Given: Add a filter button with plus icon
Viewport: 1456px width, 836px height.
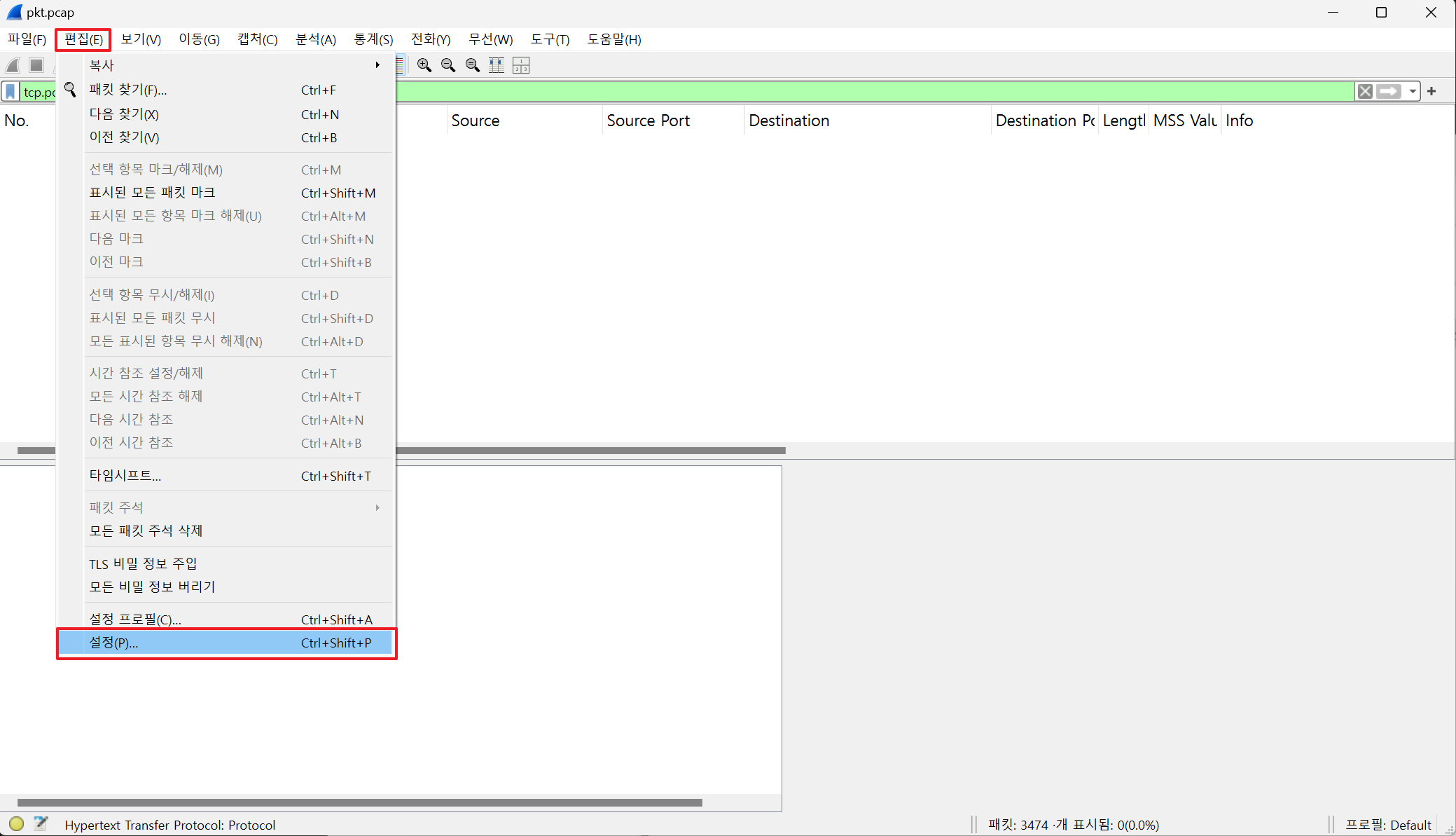Looking at the screenshot, I should (1431, 91).
